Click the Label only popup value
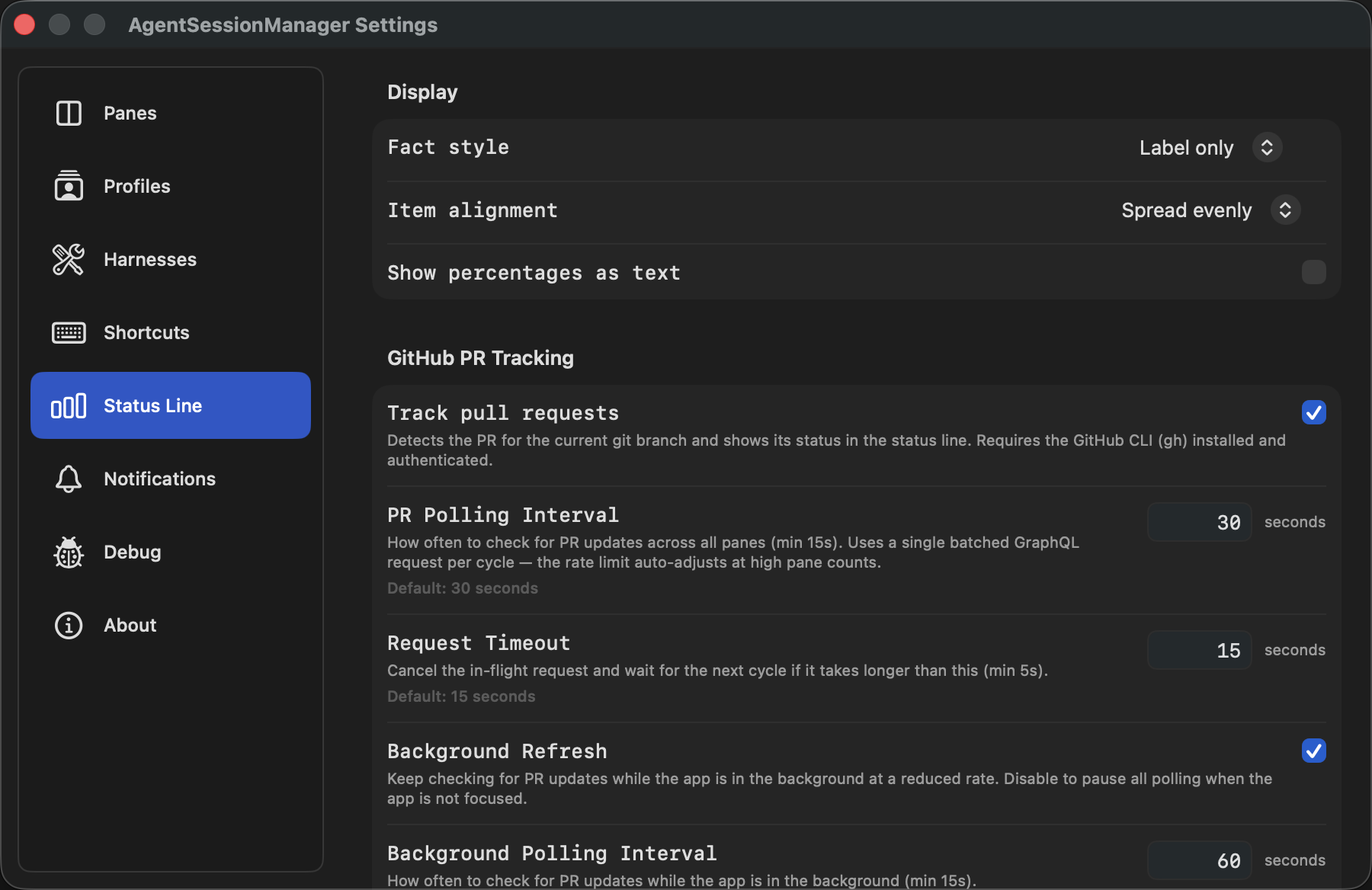The width and height of the screenshot is (1372, 890). pyautogui.click(x=1186, y=148)
